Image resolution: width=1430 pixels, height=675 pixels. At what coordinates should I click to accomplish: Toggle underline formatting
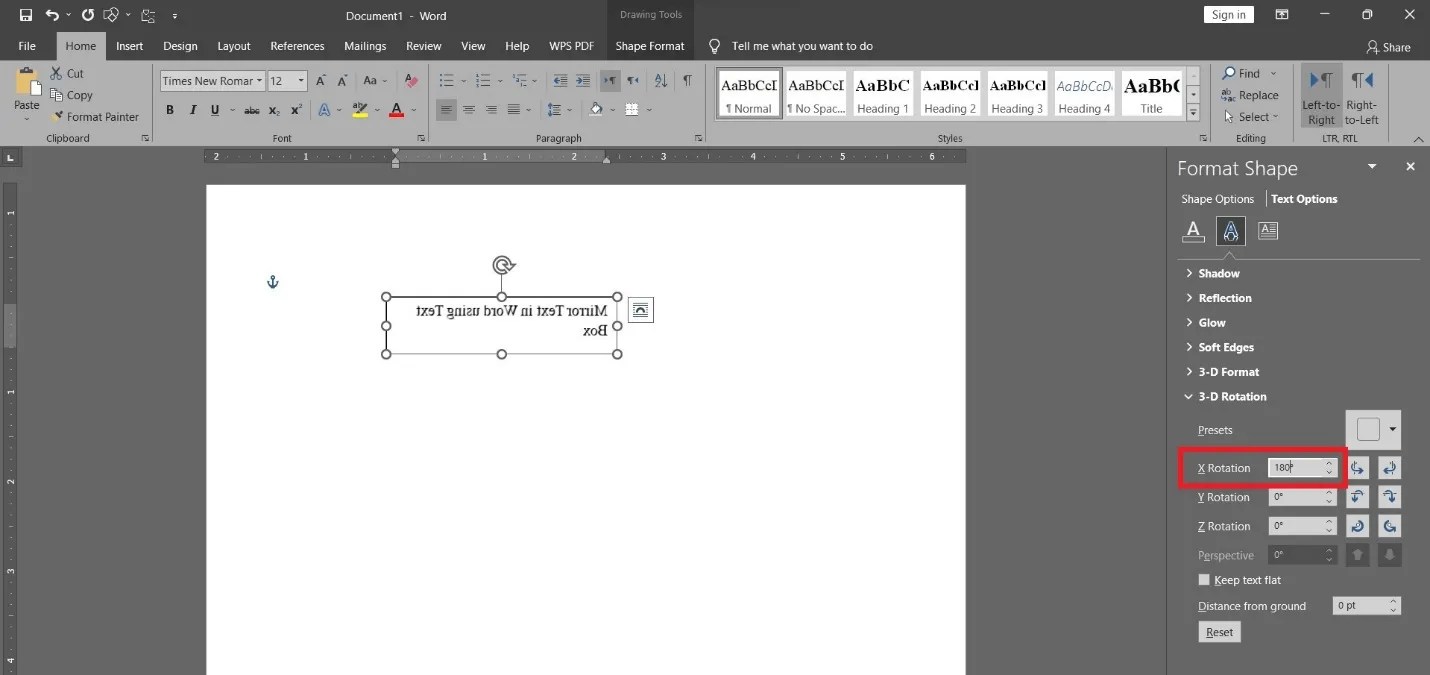(214, 110)
